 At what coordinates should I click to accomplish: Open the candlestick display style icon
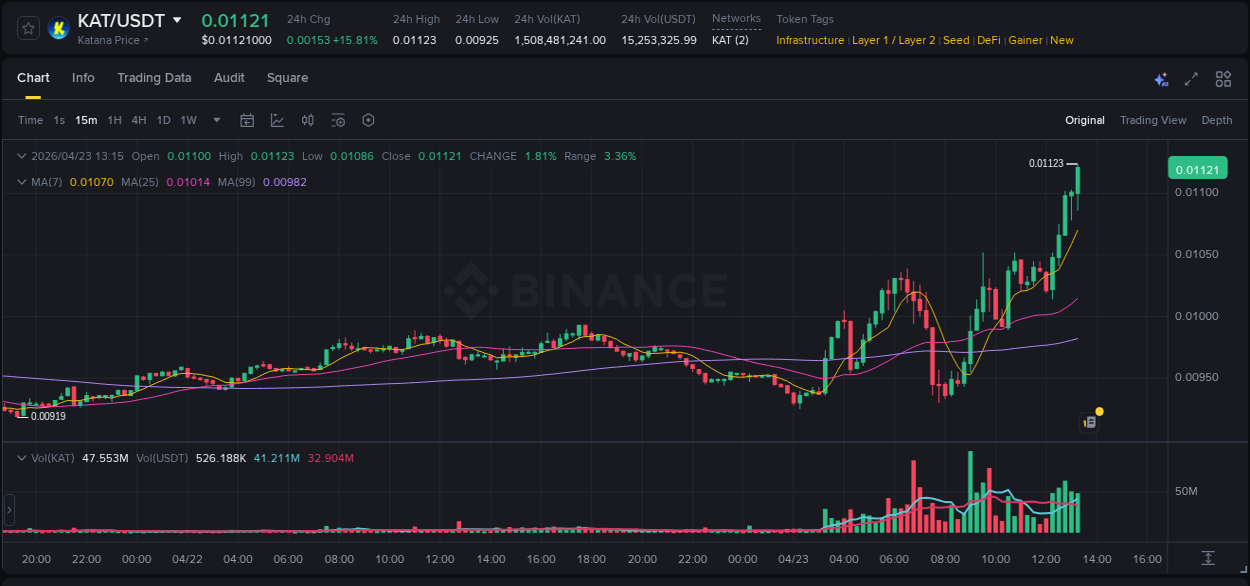[x=308, y=120]
